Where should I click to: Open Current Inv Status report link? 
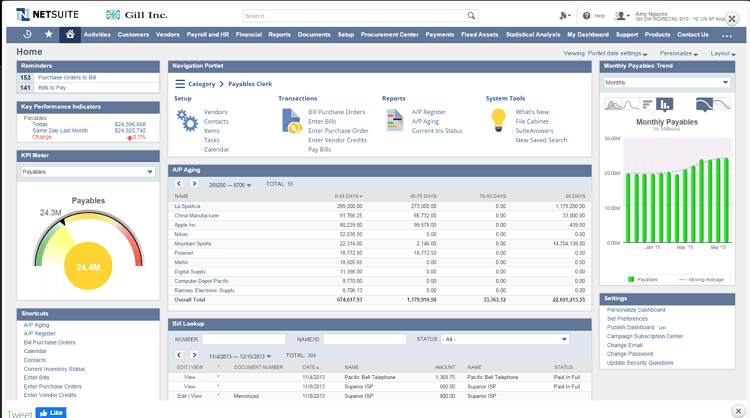tap(437, 131)
